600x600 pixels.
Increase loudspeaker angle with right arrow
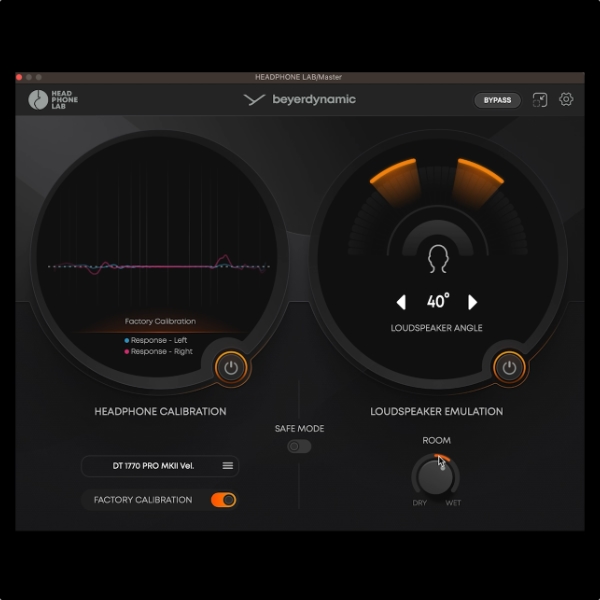click(473, 302)
